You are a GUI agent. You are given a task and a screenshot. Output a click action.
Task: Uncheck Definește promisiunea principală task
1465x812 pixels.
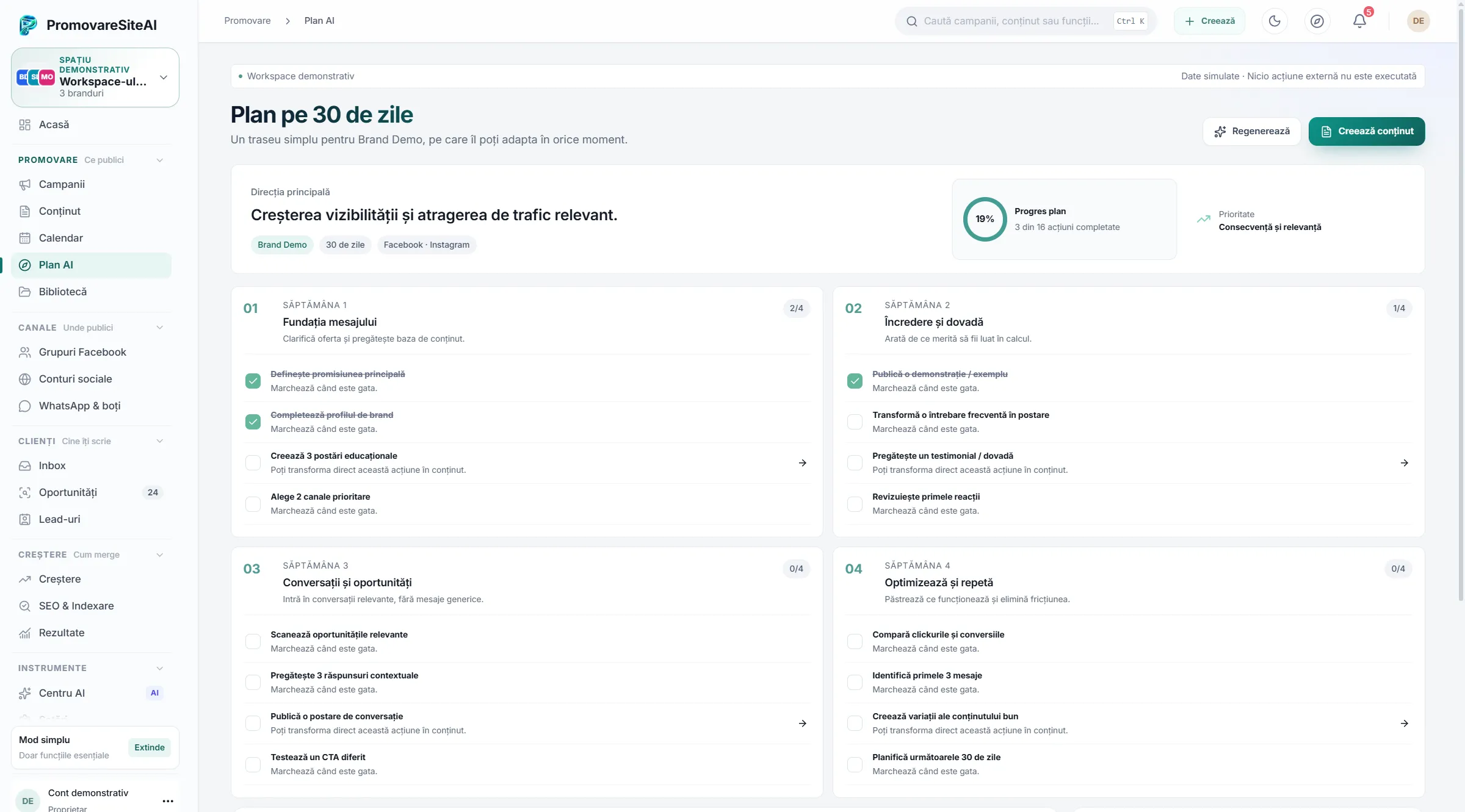click(x=253, y=381)
